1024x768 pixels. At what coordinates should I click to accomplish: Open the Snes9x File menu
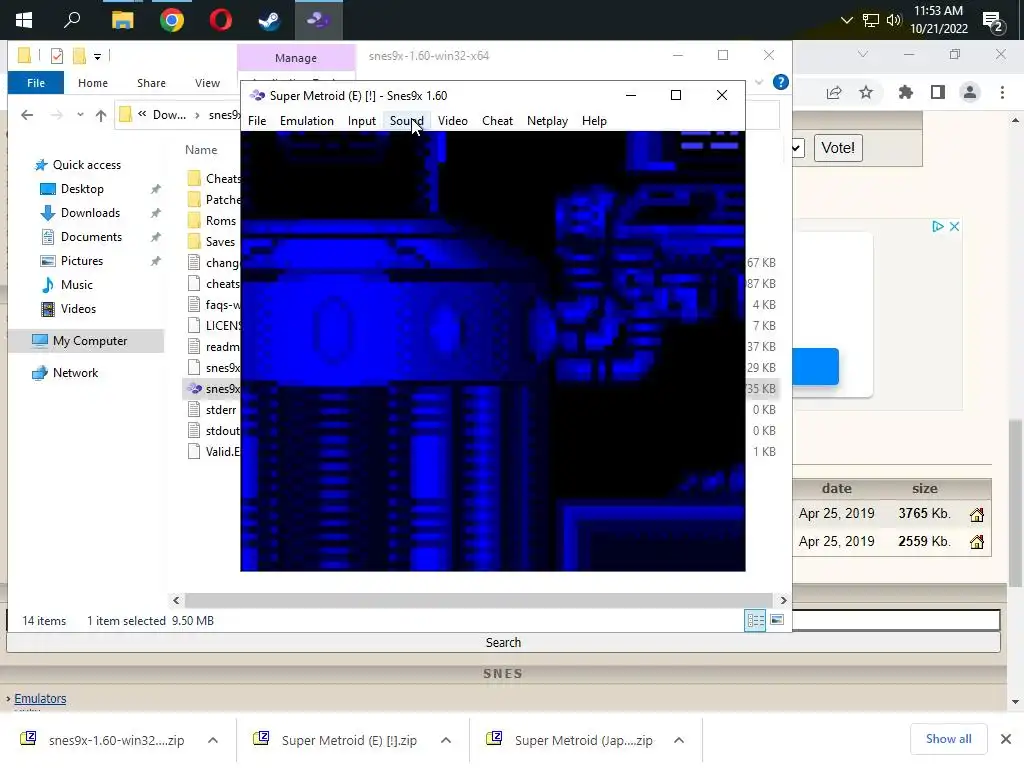coord(257,121)
